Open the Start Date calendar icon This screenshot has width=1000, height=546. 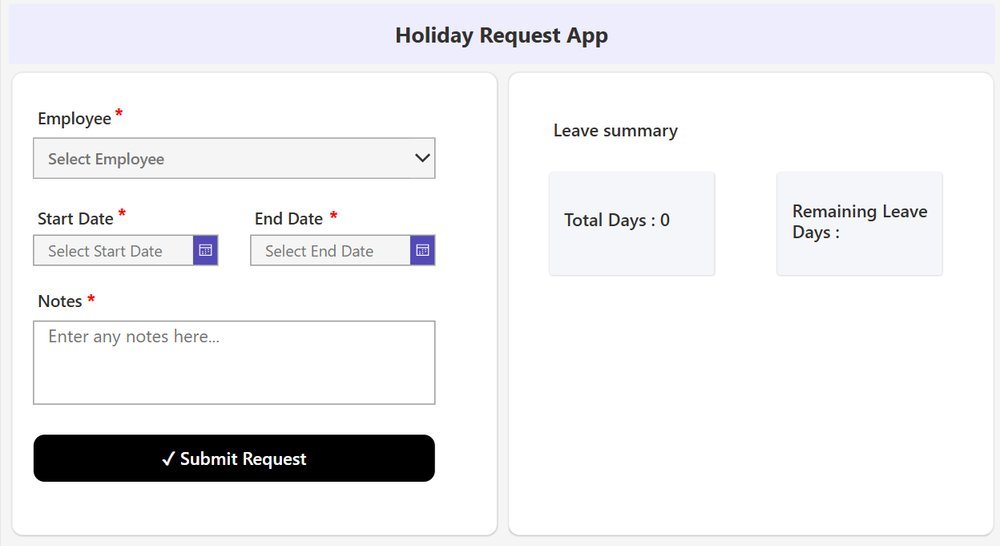pos(205,251)
